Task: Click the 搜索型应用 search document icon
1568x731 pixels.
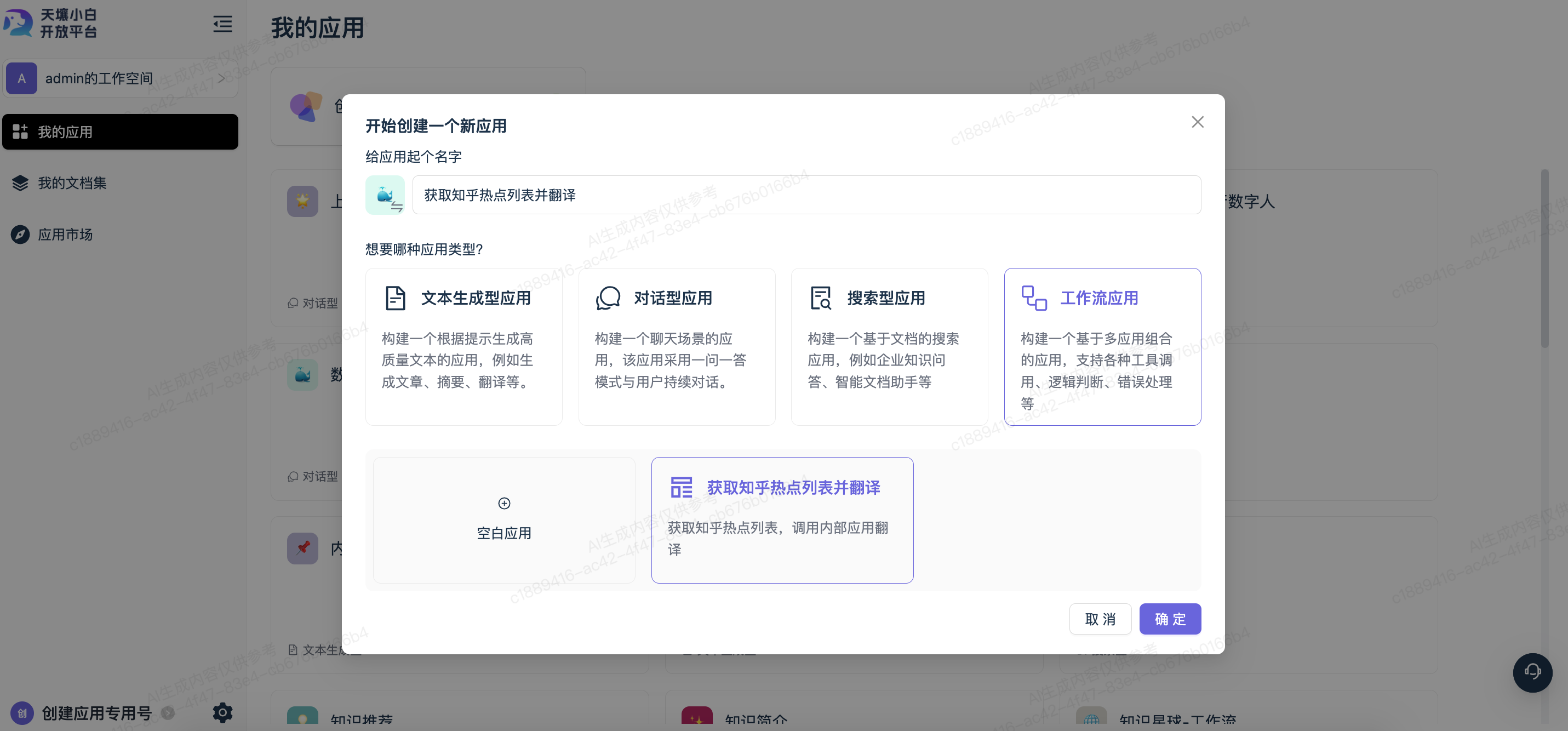Action: (821, 298)
